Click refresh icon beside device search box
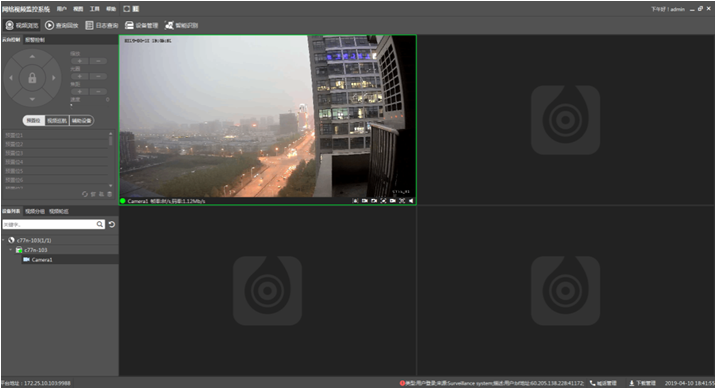The height and width of the screenshot is (389, 716). pyautogui.click(x=112, y=225)
